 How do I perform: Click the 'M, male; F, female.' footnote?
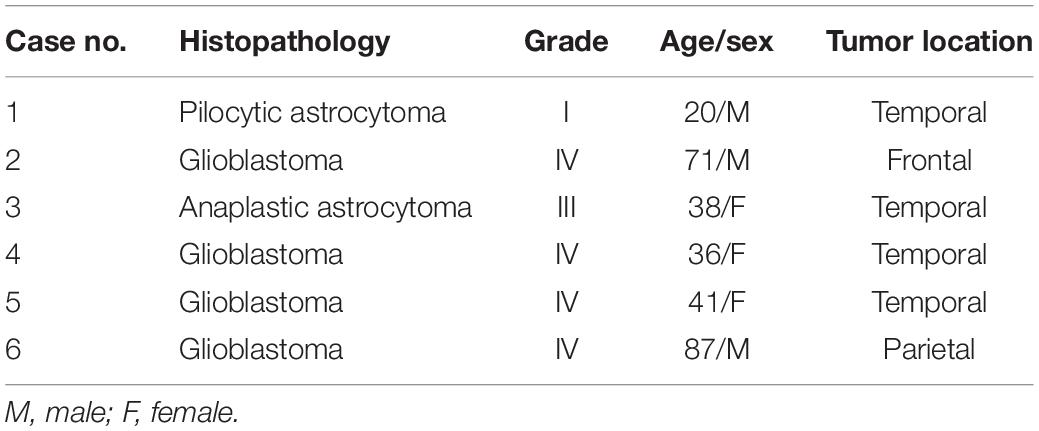coord(121,412)
